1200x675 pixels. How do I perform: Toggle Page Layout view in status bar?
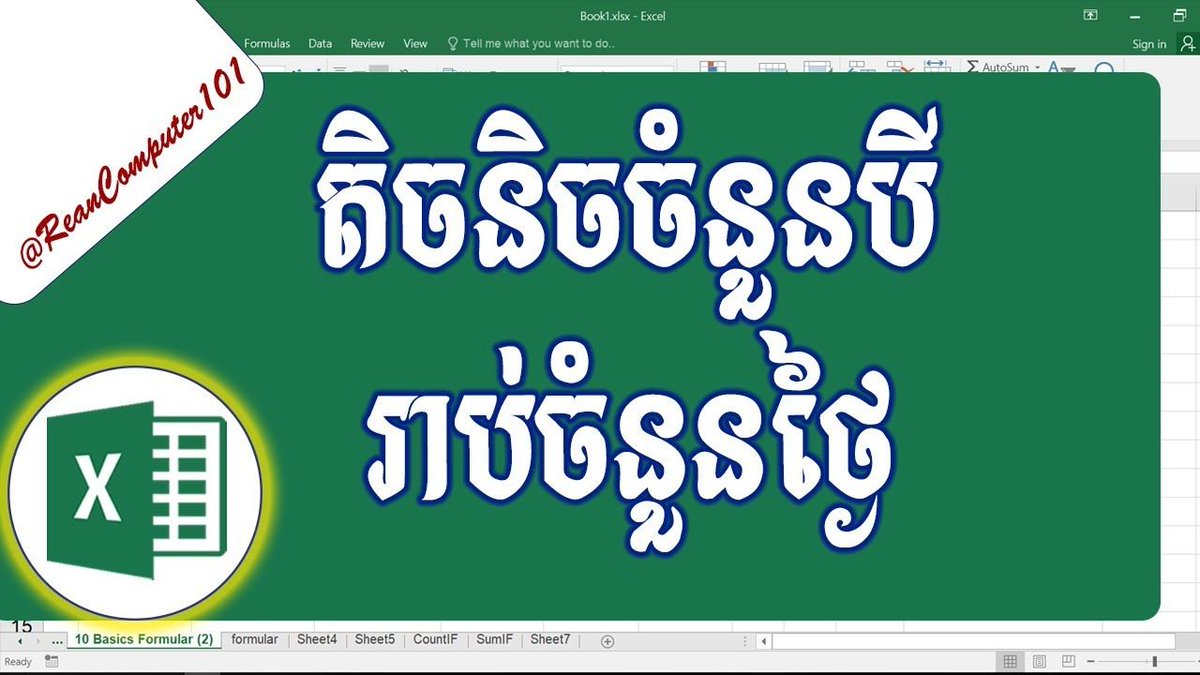(1038, 660)
